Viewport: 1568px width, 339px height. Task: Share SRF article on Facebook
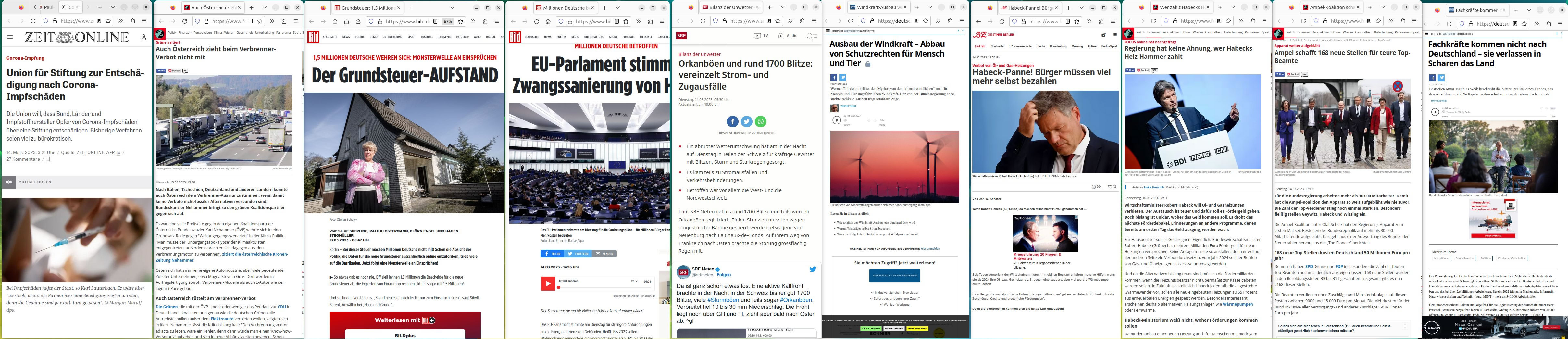coord(732,122)
